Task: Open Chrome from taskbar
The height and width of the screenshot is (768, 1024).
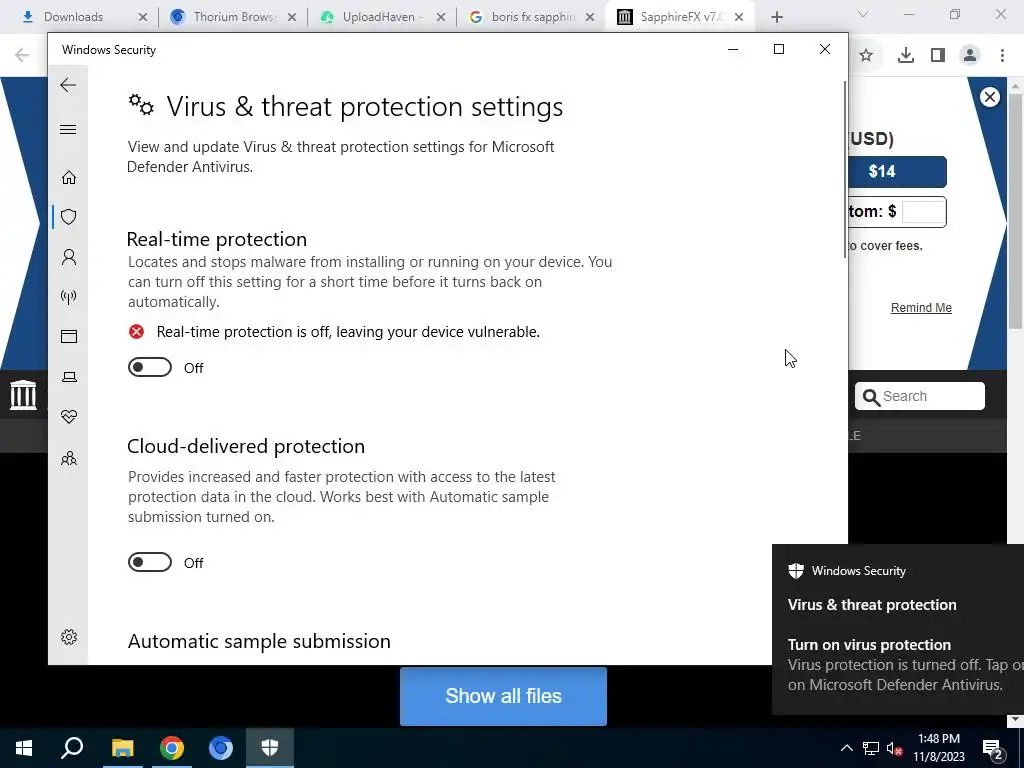Action: point(172,748)
